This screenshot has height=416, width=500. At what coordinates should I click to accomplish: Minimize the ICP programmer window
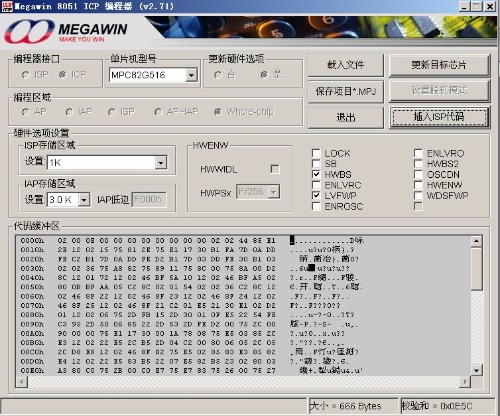coord(464,6)
